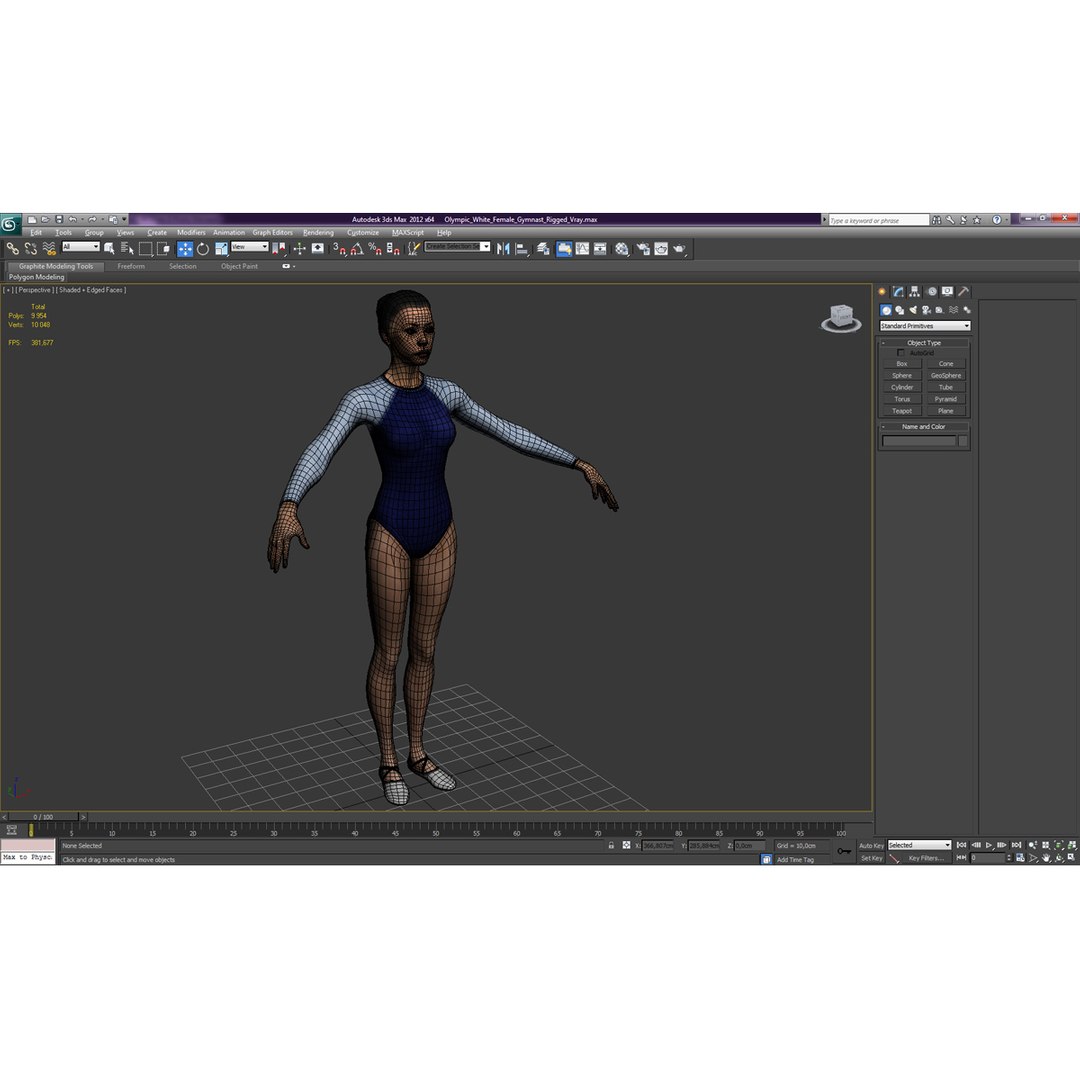Switch to the Modify command panel
The image size is (1080, 1080).
(x=898, y=292)
